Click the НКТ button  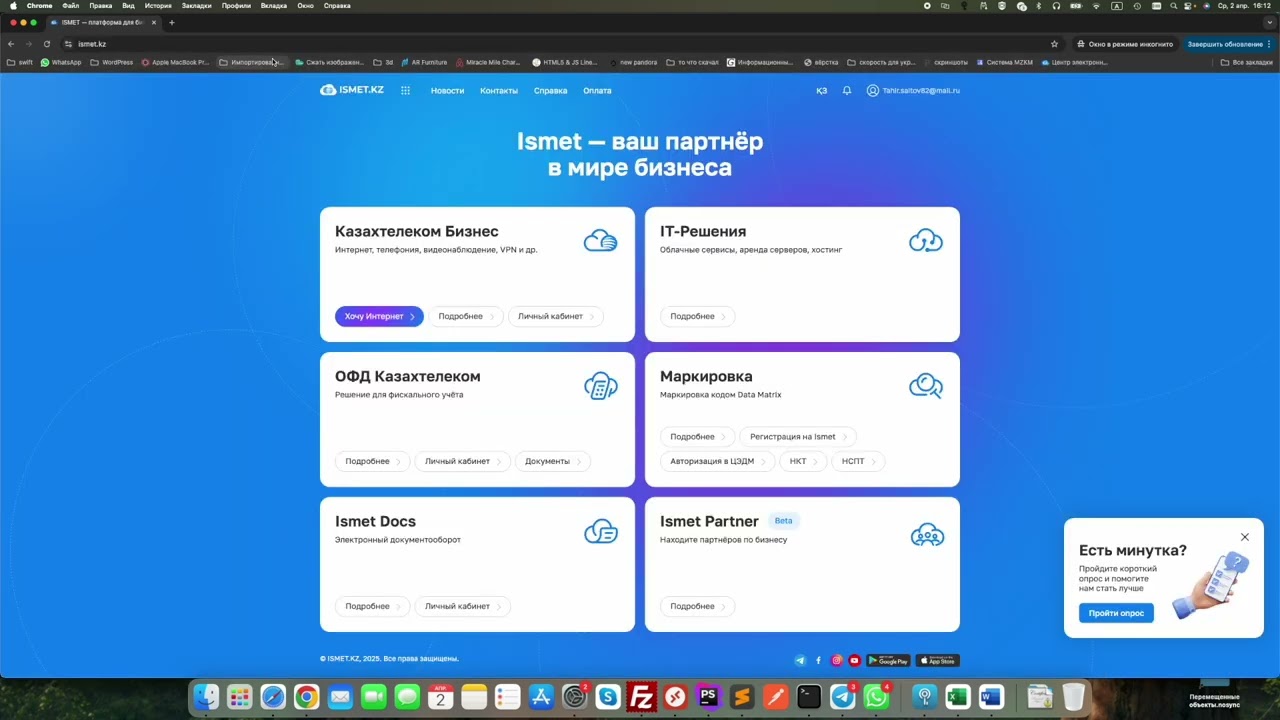(803, 461)
